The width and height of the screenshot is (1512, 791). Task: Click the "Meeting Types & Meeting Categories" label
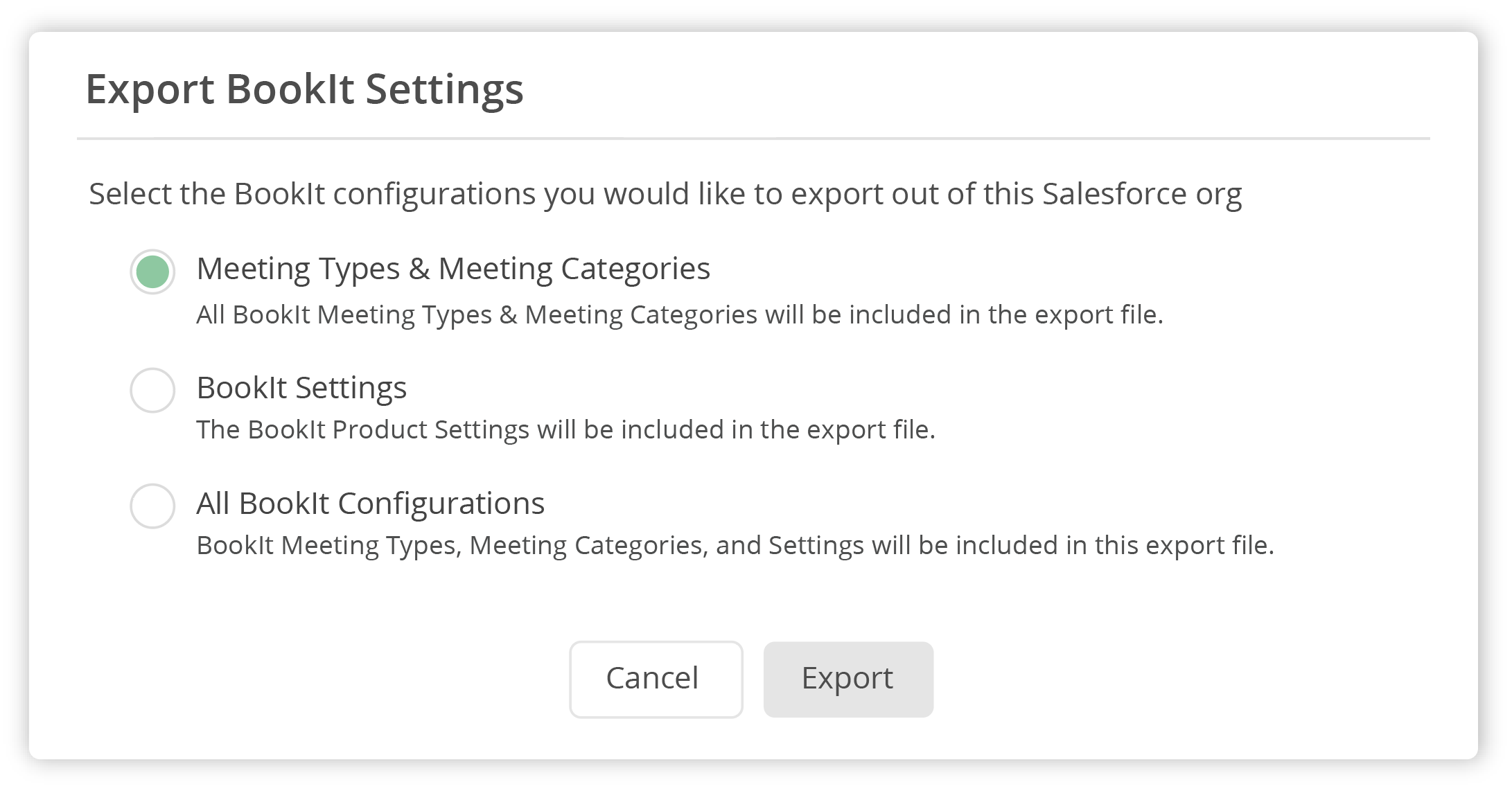[453, 269]
